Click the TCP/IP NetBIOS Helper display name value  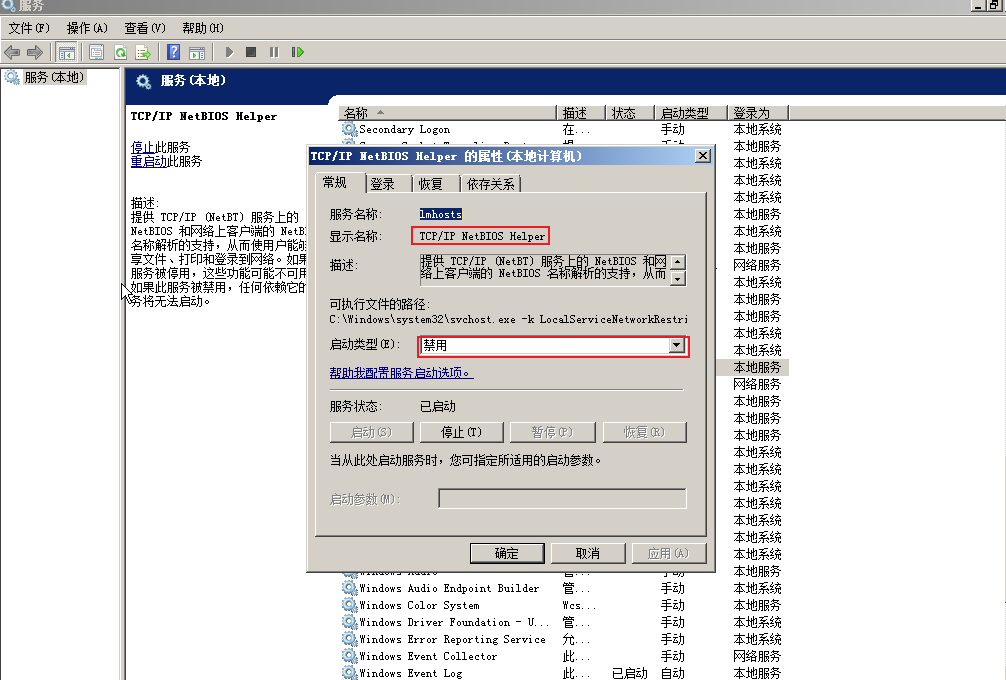[x=481, y=236]
